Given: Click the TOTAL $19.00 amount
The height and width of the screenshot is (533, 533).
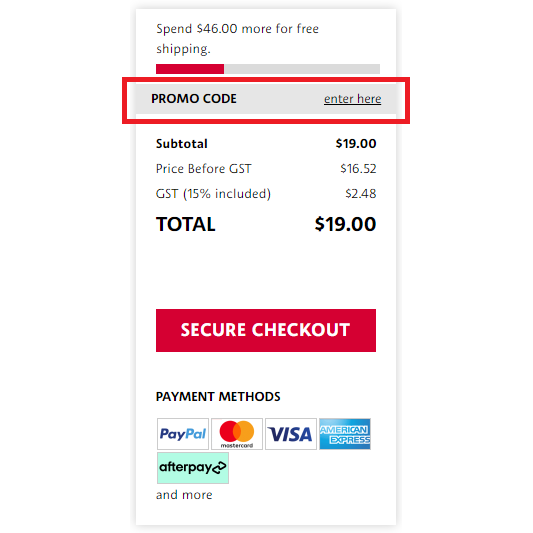Looking at the screenshot, I should pos(345,224).
